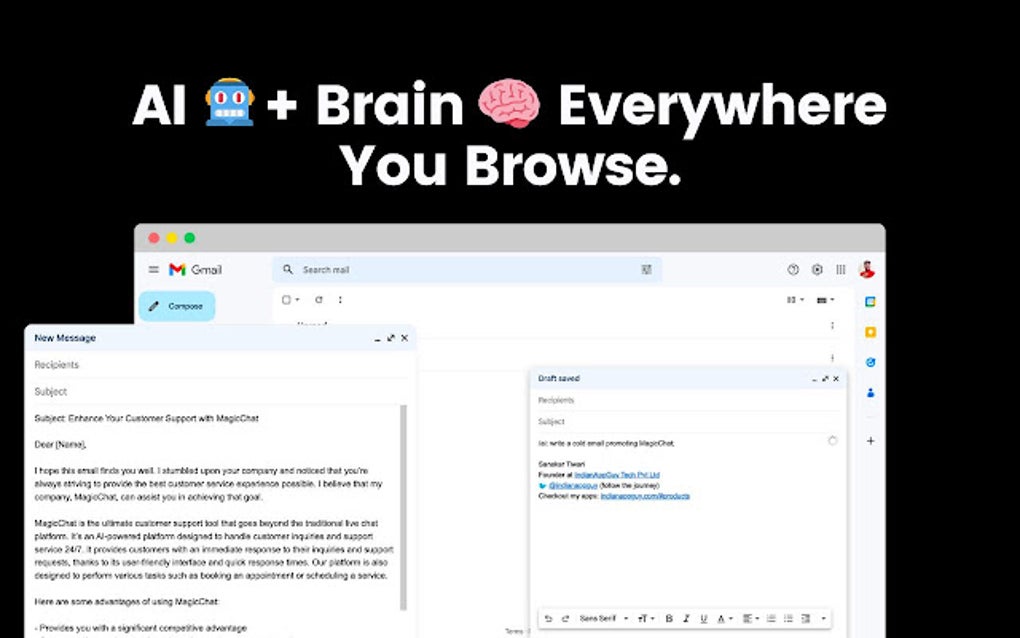Viewport: 1020px width, 638px height.
Task: Select the Bold formatting icon
Action: click(668, 618)
